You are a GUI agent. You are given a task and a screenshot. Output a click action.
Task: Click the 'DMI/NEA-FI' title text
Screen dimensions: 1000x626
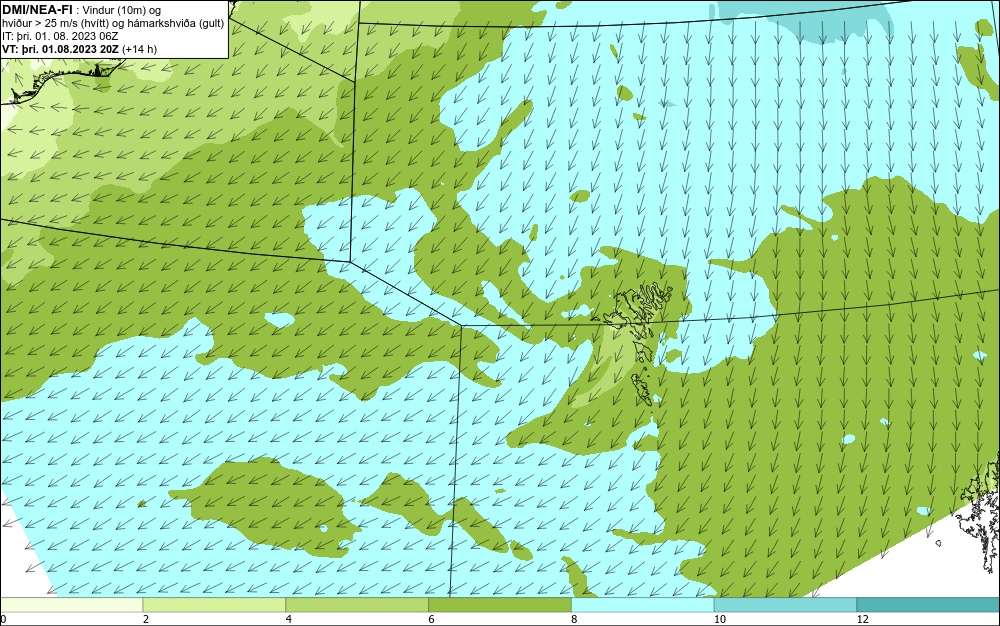point(37,10)
